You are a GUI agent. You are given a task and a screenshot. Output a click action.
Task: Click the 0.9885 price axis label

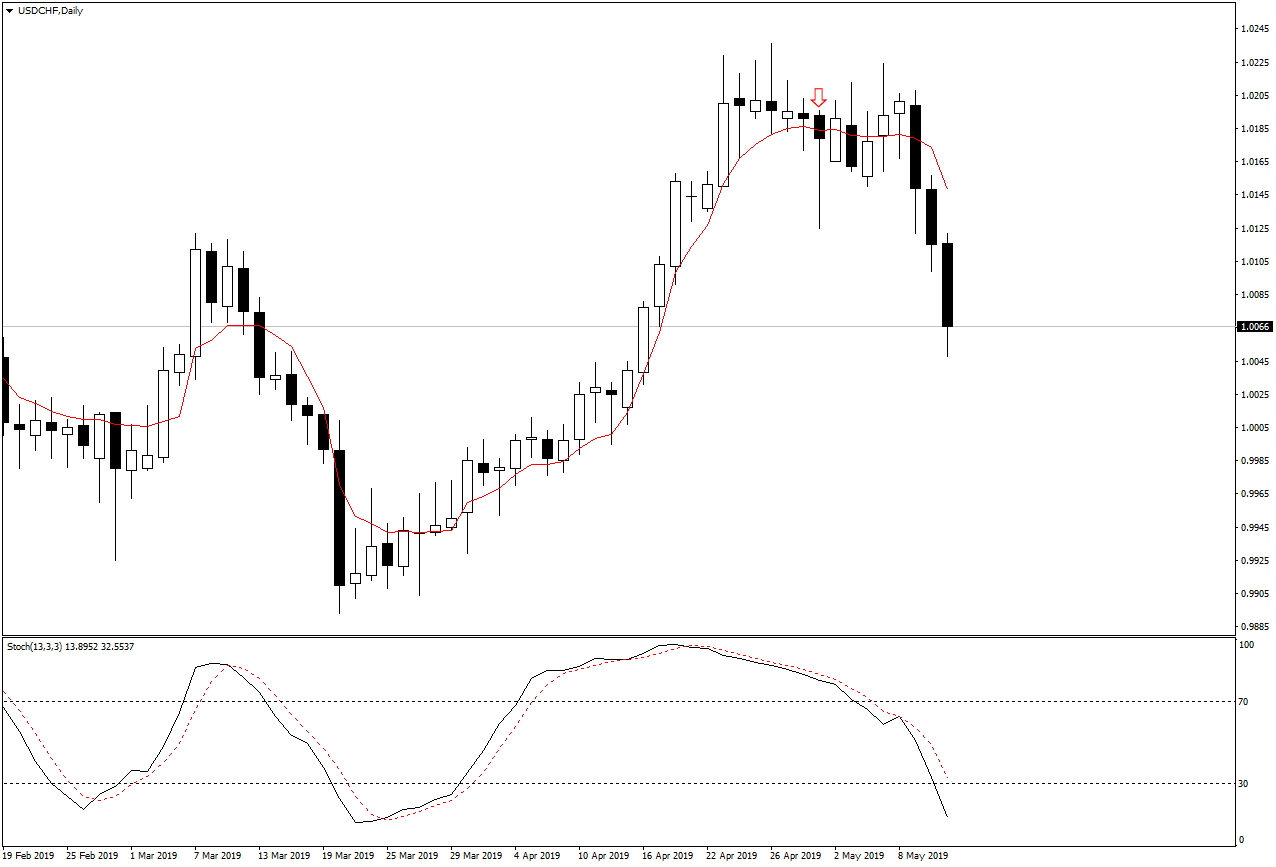tap(1255, 627)
